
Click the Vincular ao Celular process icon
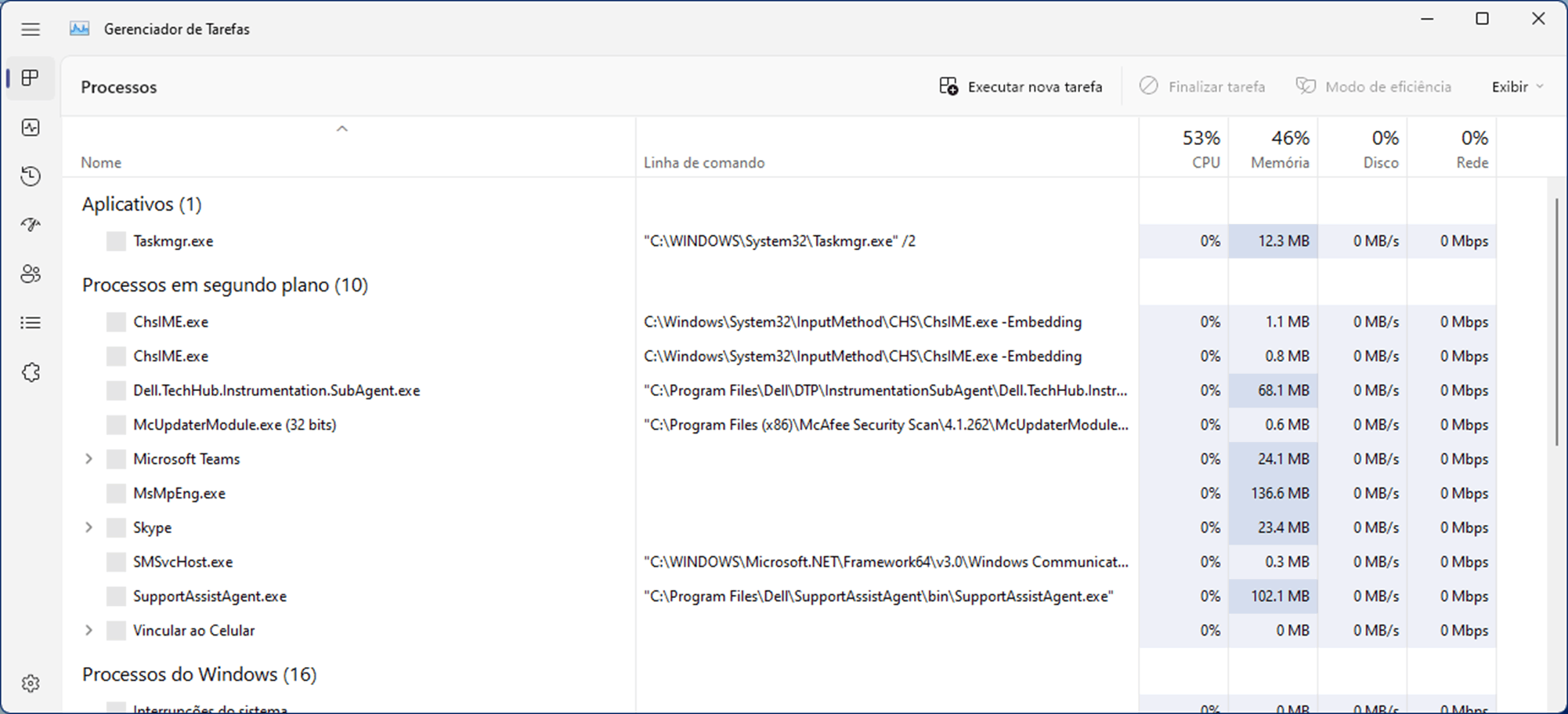coord(116,631)
